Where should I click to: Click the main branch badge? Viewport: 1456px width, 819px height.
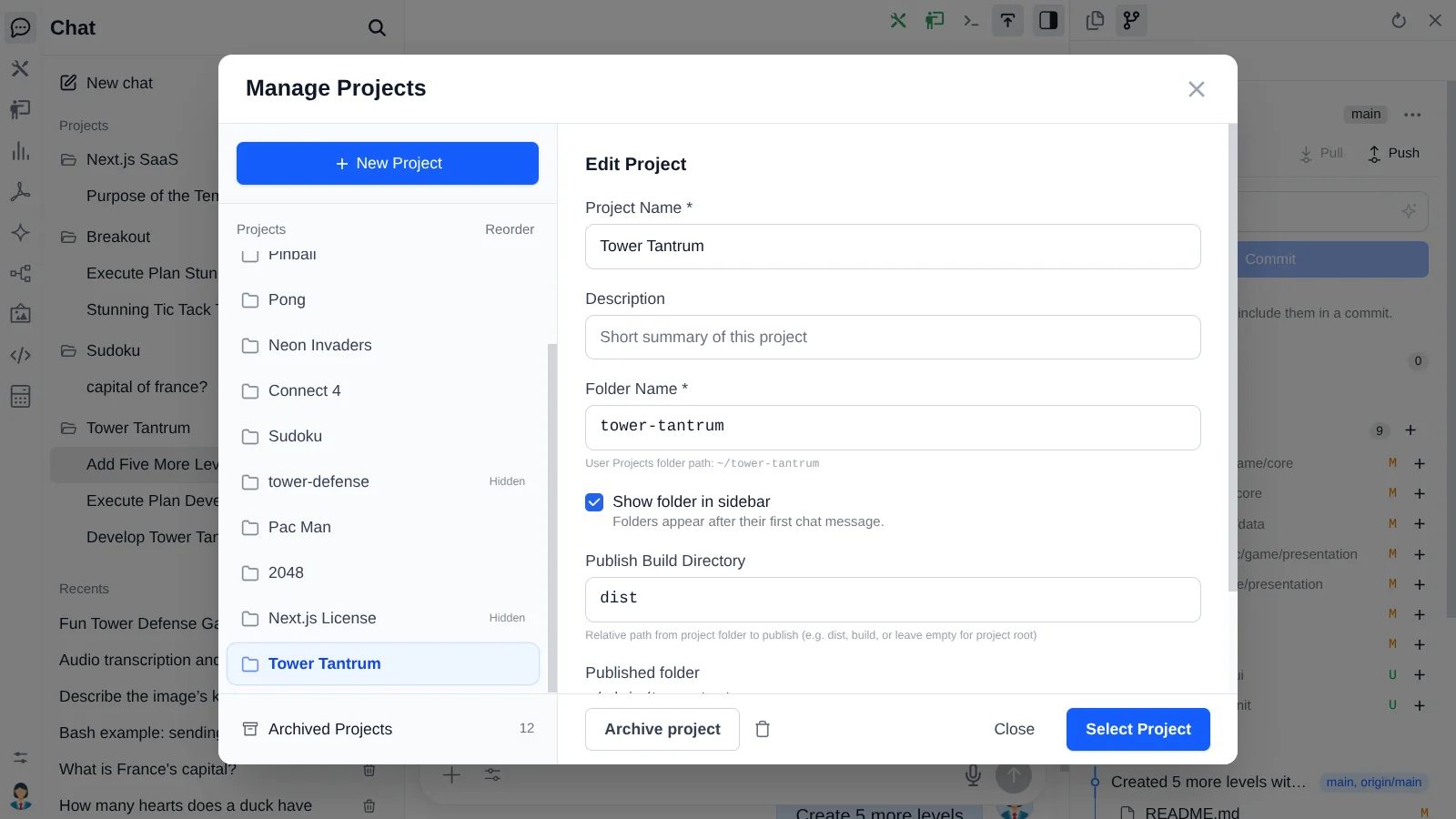[1366, 114]
